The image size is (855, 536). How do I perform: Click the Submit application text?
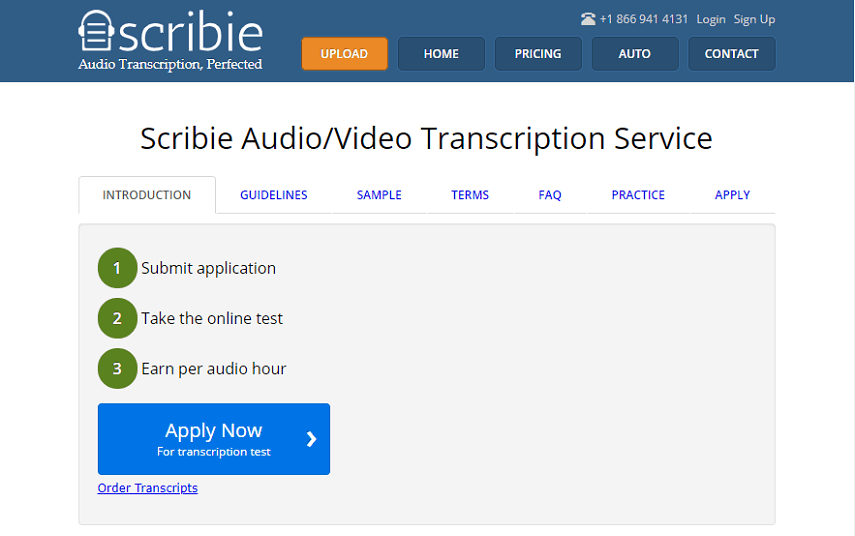point(208,268)
